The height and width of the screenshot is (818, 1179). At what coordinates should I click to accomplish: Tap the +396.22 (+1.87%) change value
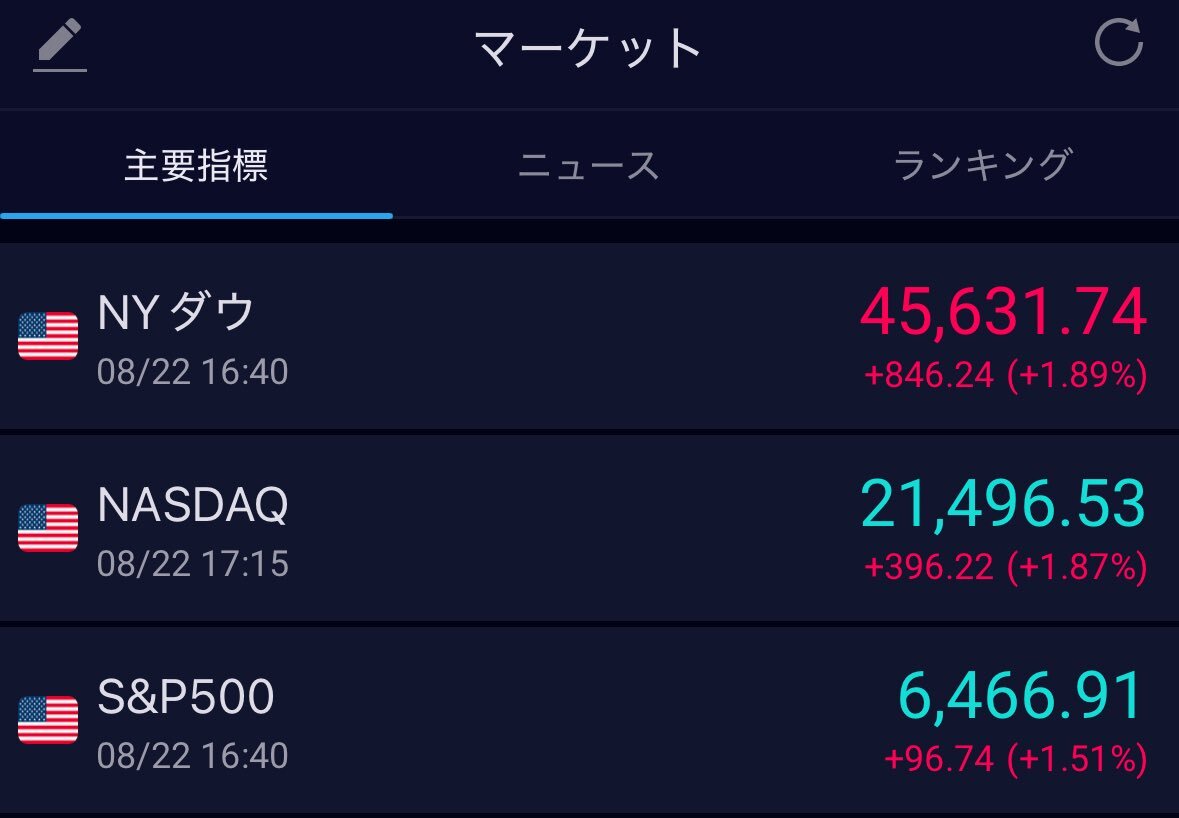[x=1005, y=567]
